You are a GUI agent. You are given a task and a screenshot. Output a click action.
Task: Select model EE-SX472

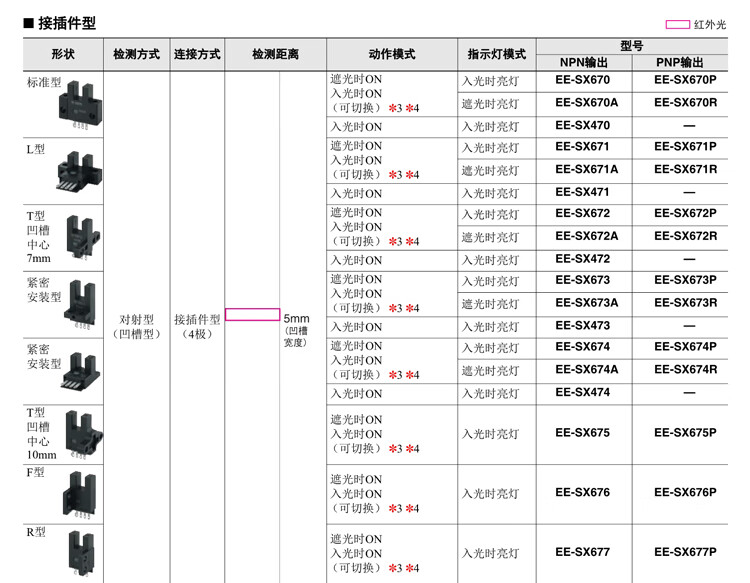pyautogui.click(x=583, y=259)
